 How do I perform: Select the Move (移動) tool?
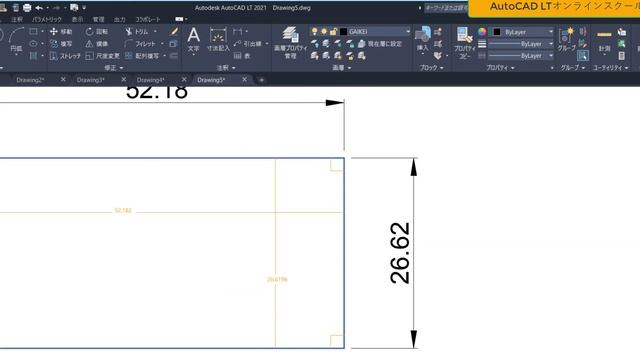click(x=61, y=31)
